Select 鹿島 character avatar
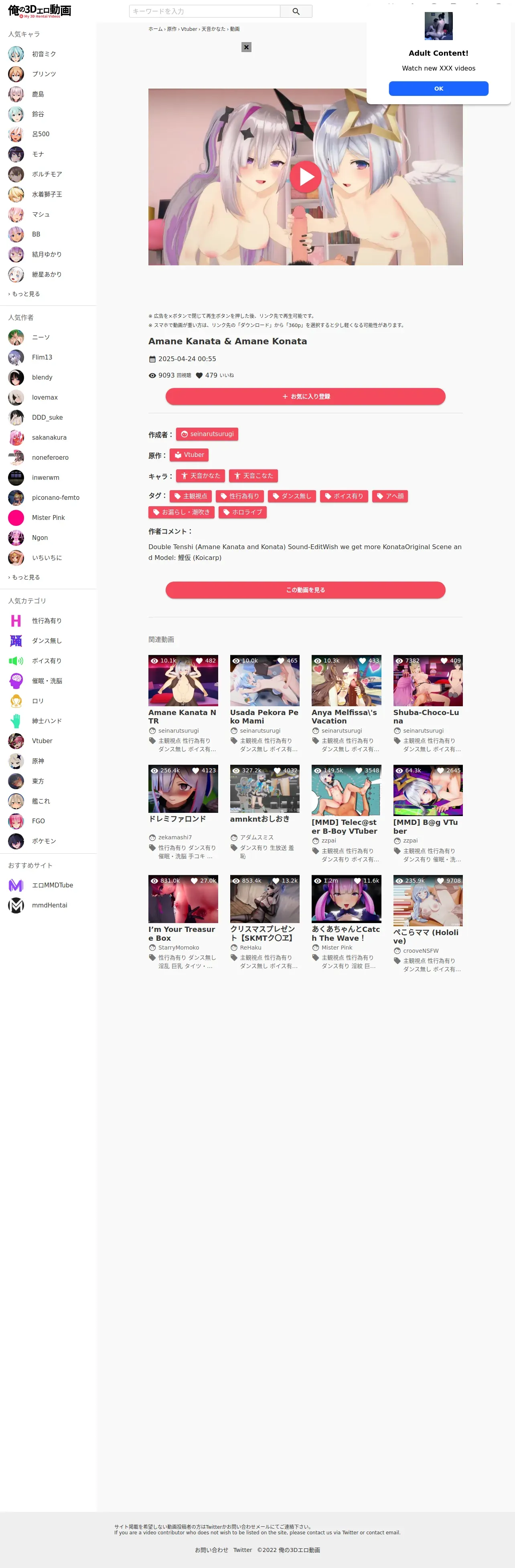515x1568 pixels. tap(16, 94)
